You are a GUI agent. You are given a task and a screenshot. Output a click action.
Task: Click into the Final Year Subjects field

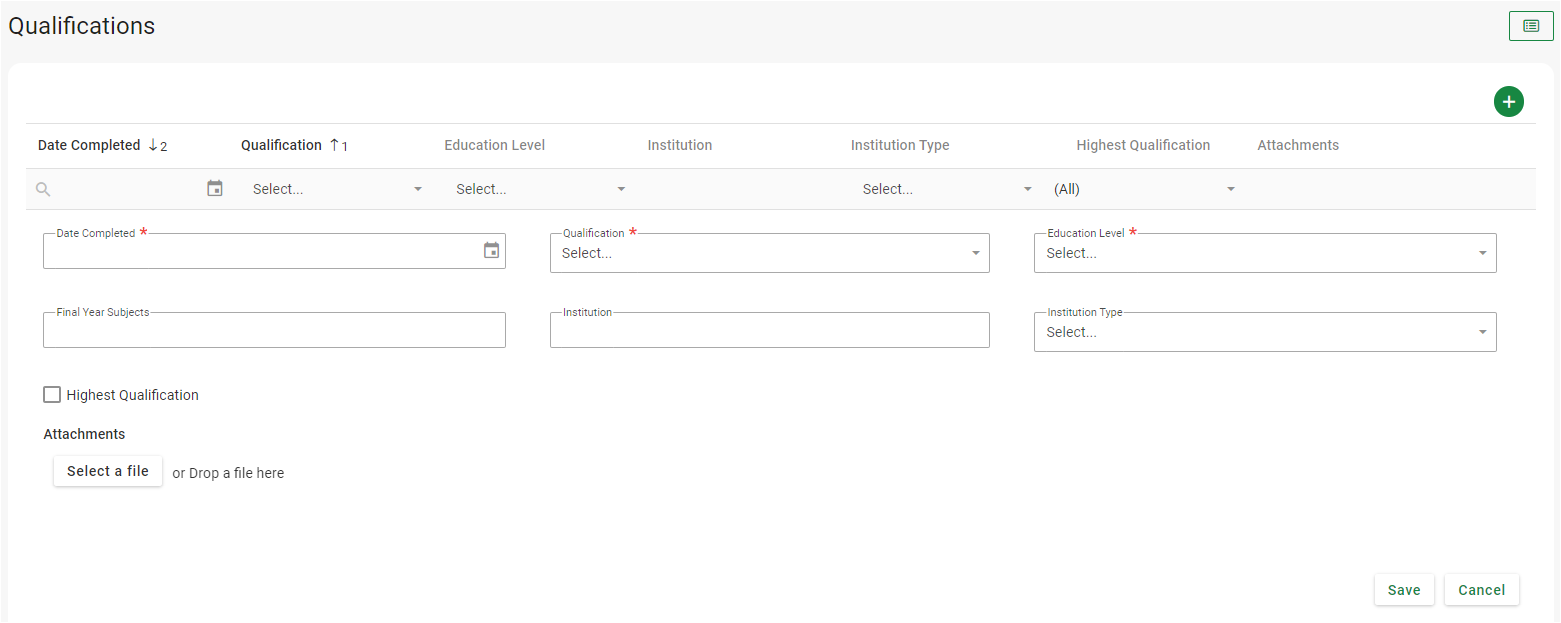point(274,331)
